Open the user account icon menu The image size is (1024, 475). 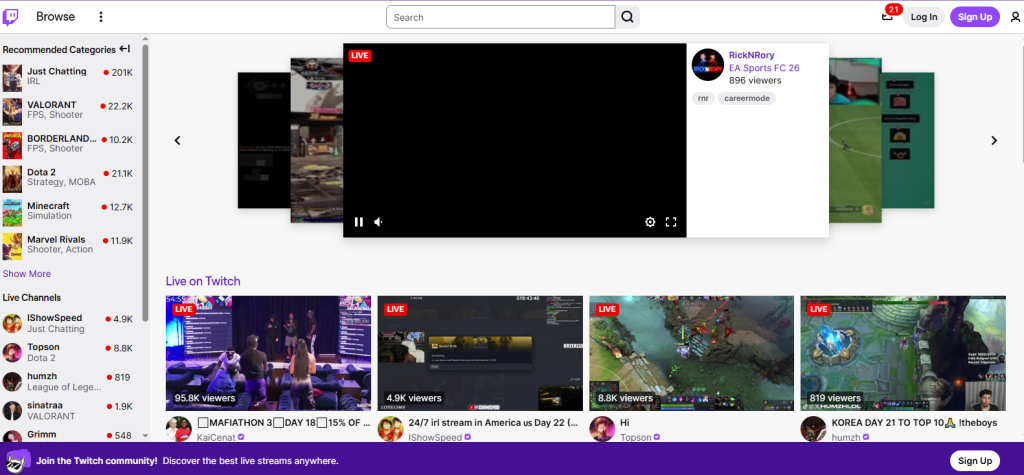click(1015, 17)
